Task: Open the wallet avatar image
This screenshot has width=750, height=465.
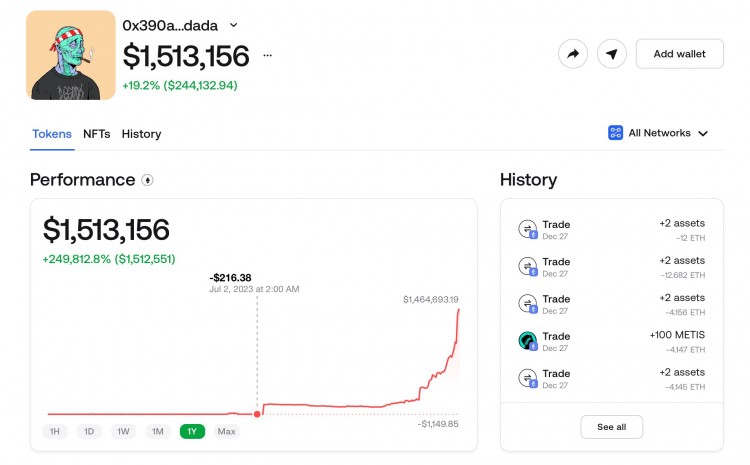Action: point(71,55)
